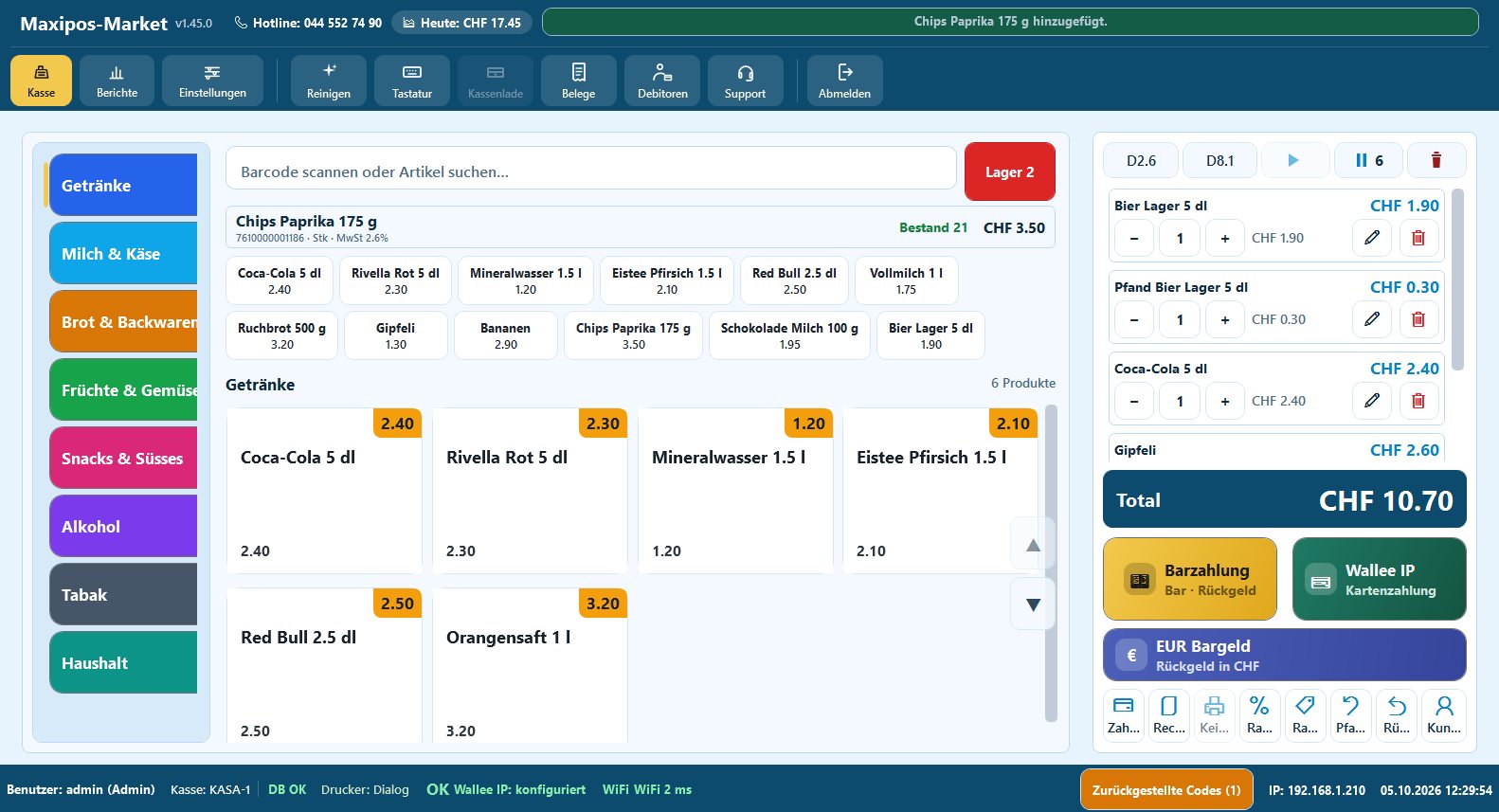Increase Pfand Bier Lager quantity with plus
This screenshot has height=812, width=1499.
pos(1225,319)
